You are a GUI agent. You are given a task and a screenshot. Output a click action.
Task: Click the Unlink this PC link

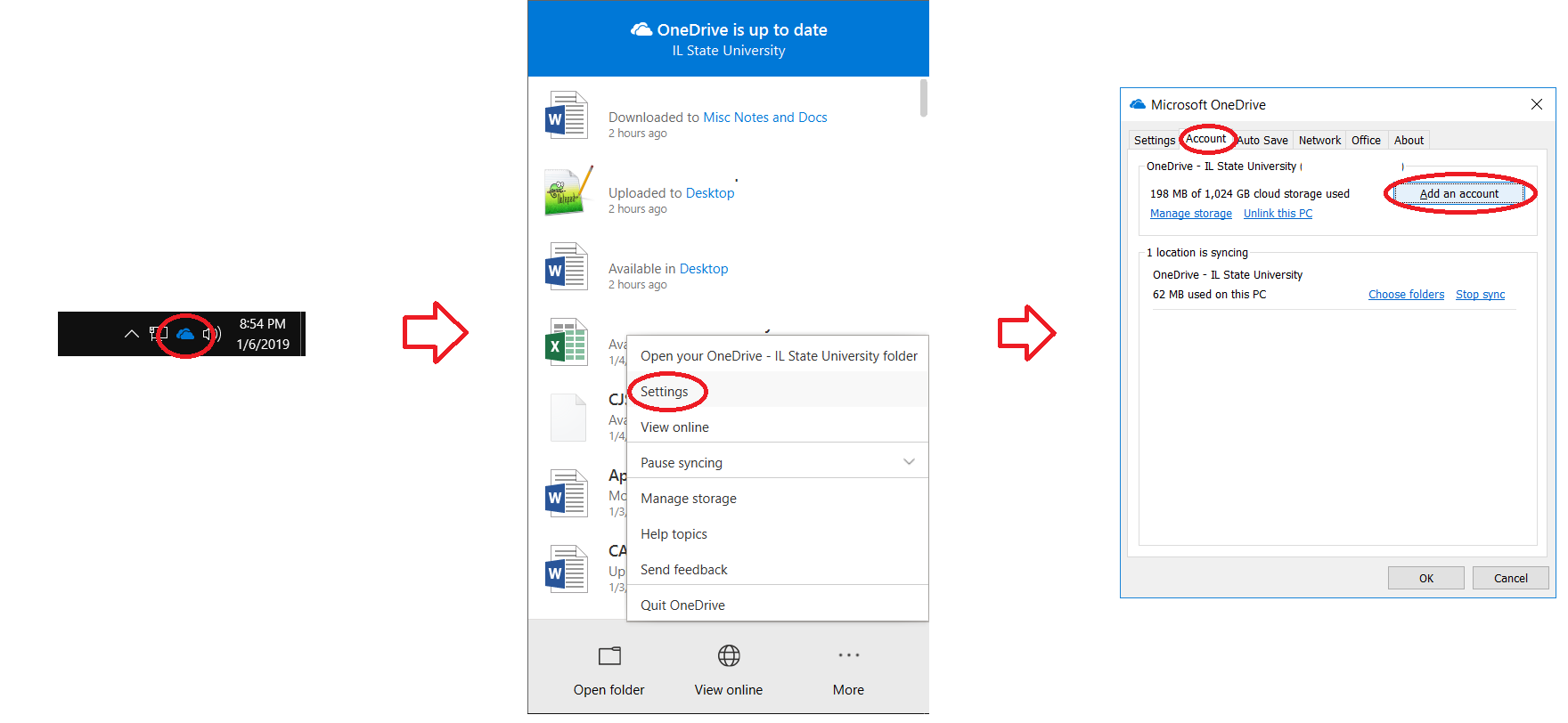tap(1278, 214)
